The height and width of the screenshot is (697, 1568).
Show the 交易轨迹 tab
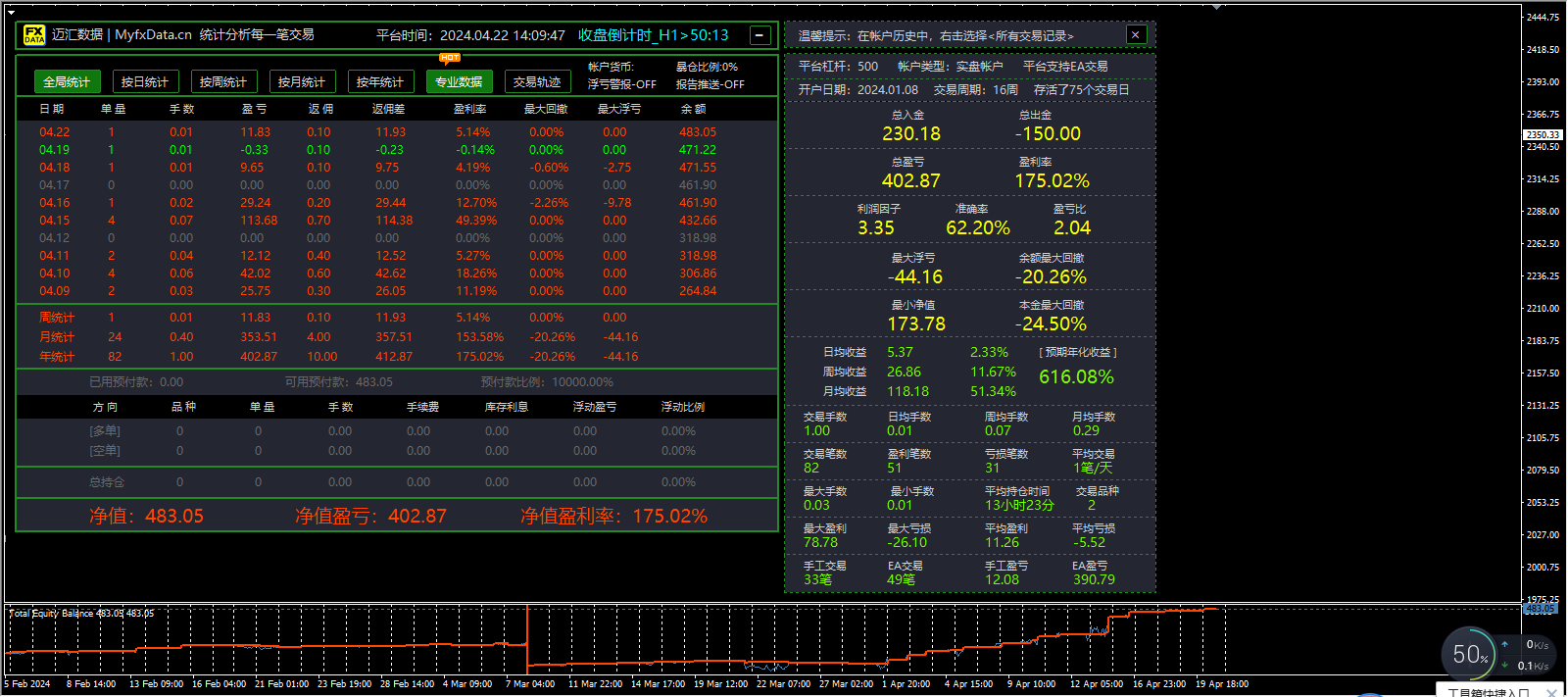click(x=537, y=81)
